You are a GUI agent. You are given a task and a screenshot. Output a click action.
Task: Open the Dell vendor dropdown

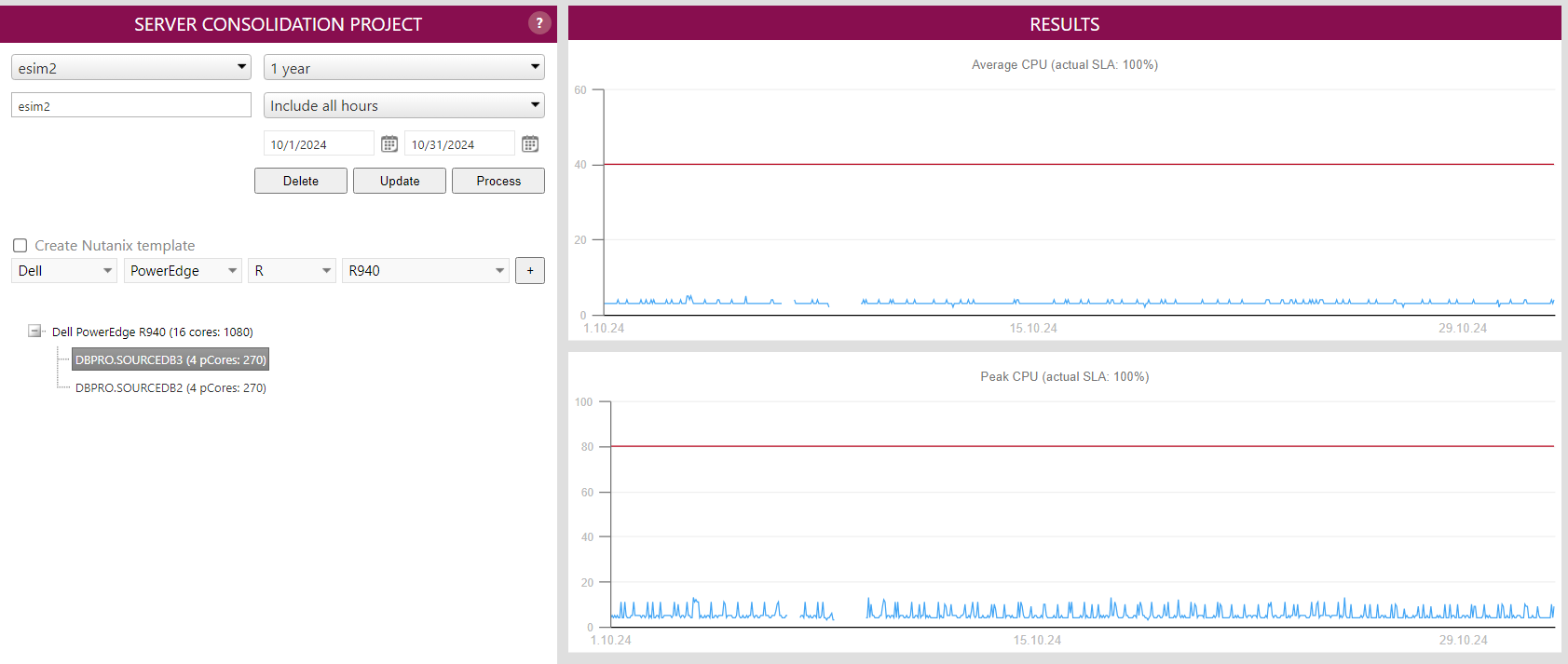click(65, 271)
